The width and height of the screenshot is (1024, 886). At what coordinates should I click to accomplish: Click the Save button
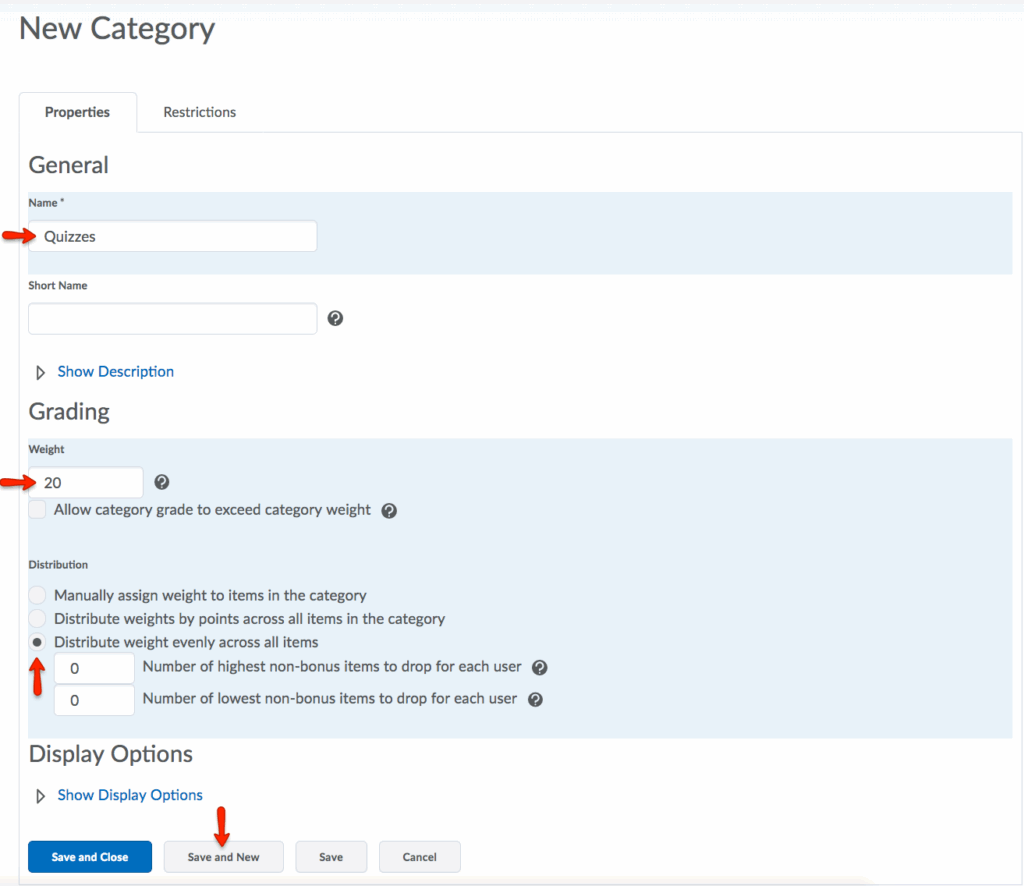pyautogui.click(x=331, y=857)
